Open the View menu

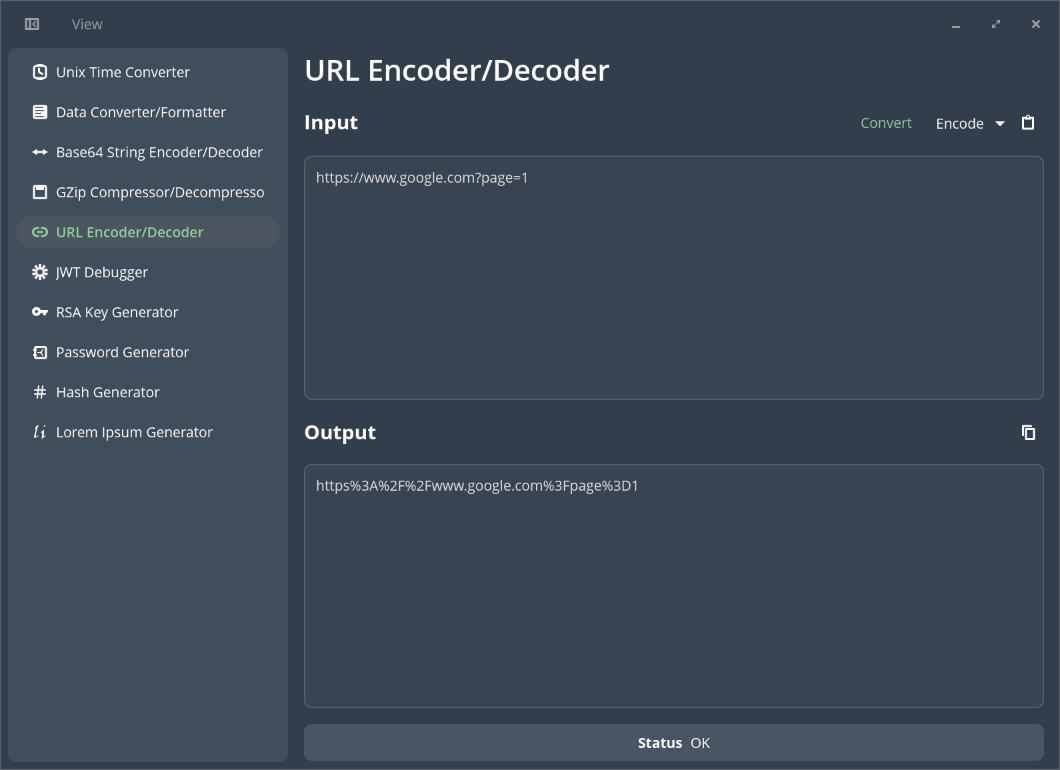tap(87, 24)
